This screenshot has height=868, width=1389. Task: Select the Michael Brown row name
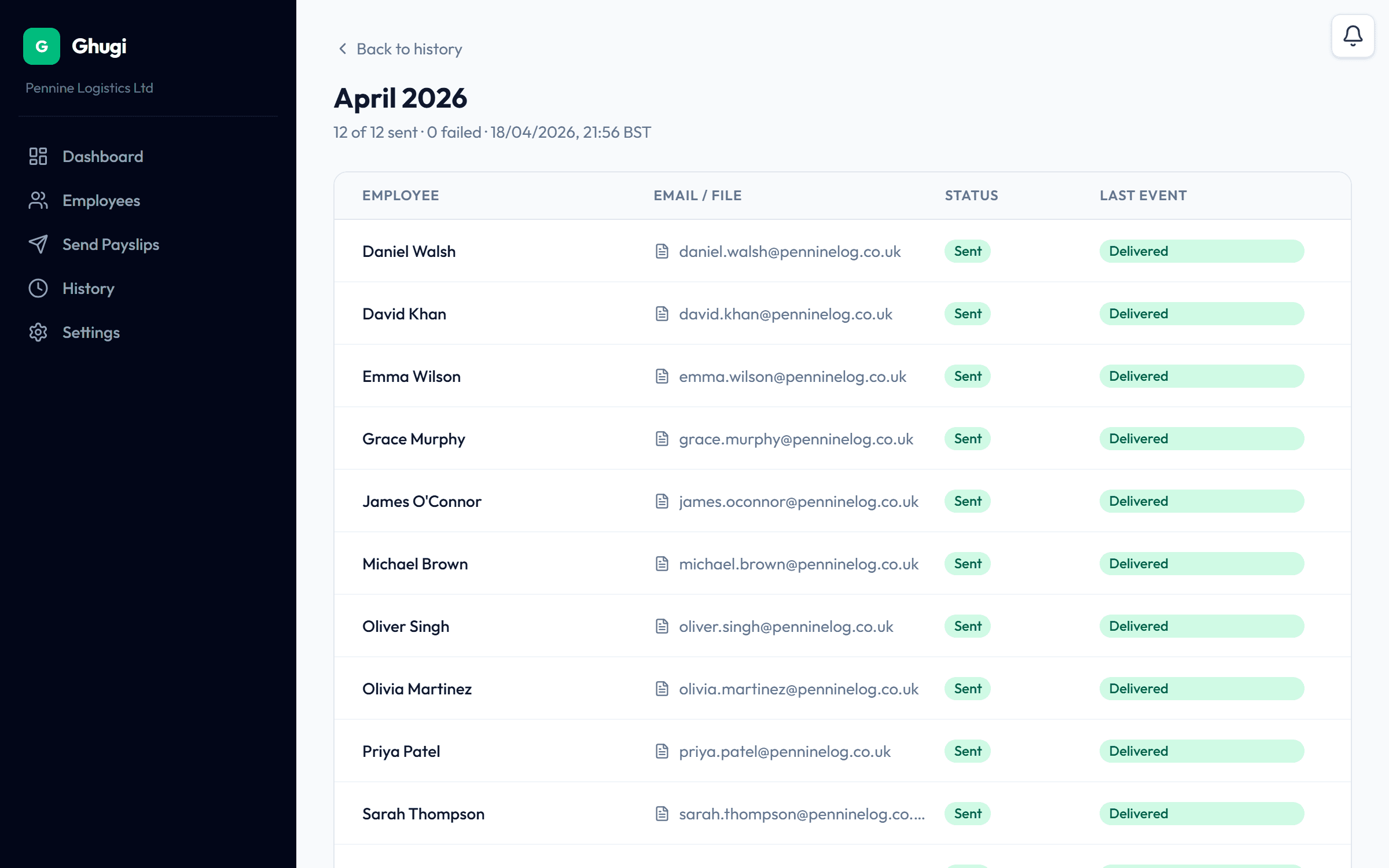tap(415, 564)
